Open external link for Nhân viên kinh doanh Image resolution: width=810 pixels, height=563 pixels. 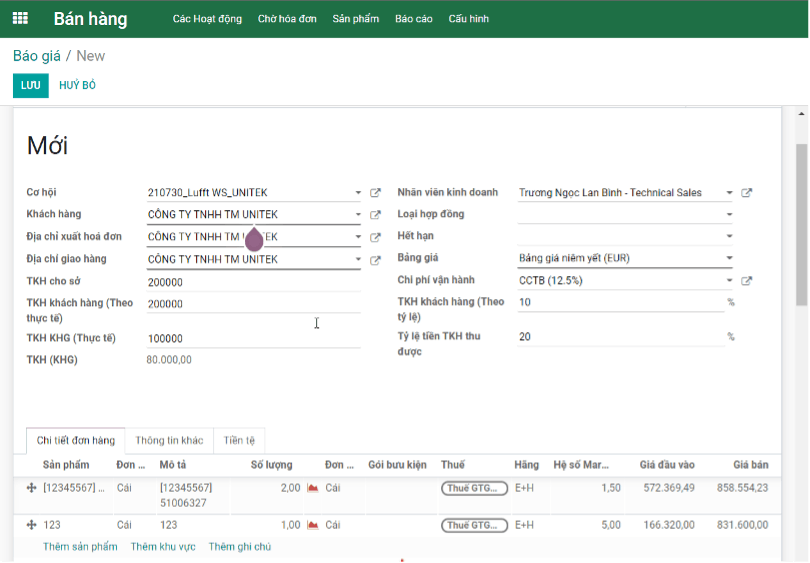pos(746,193)
